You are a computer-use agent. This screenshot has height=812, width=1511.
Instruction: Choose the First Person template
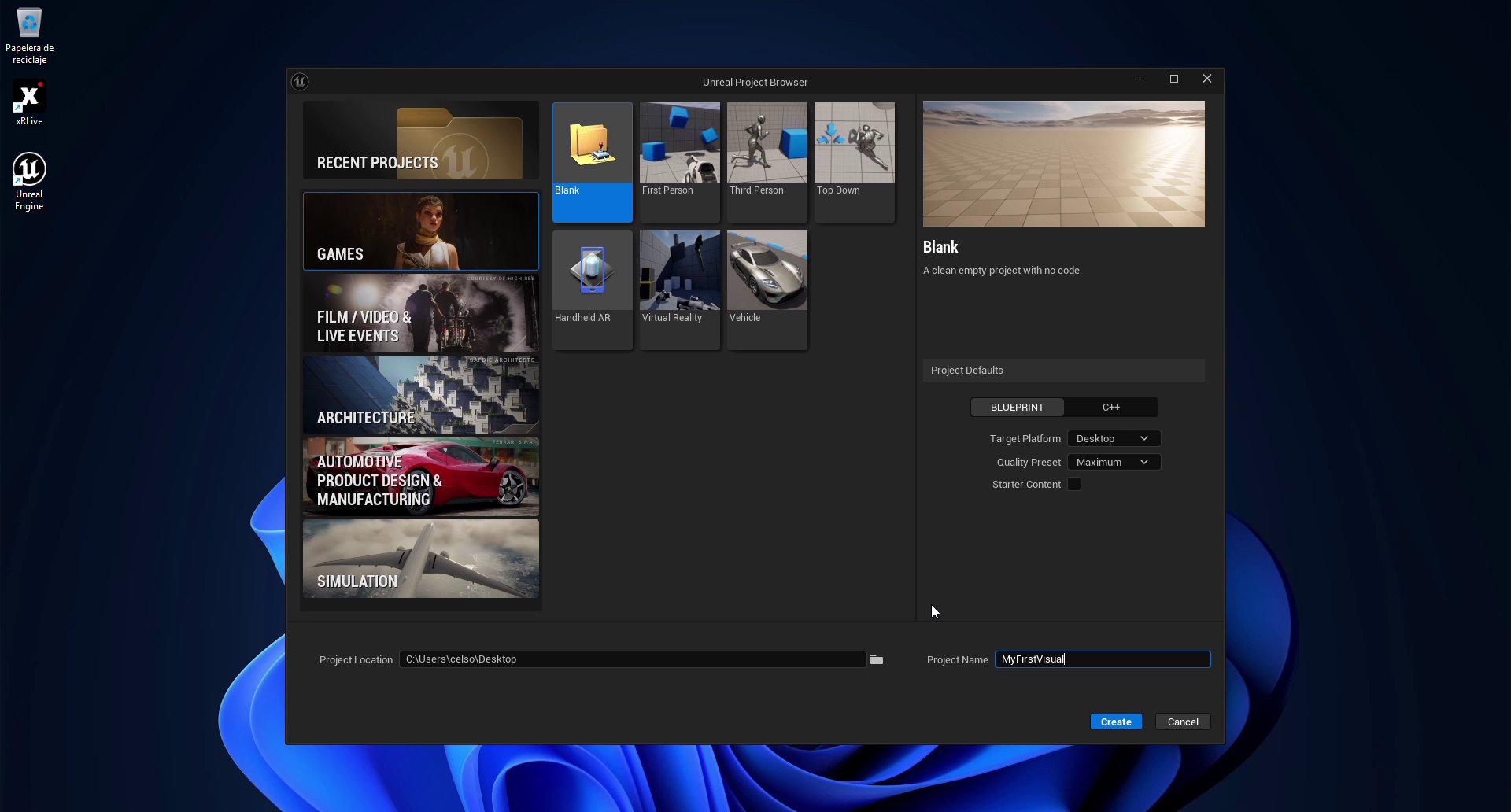point(679,162)
